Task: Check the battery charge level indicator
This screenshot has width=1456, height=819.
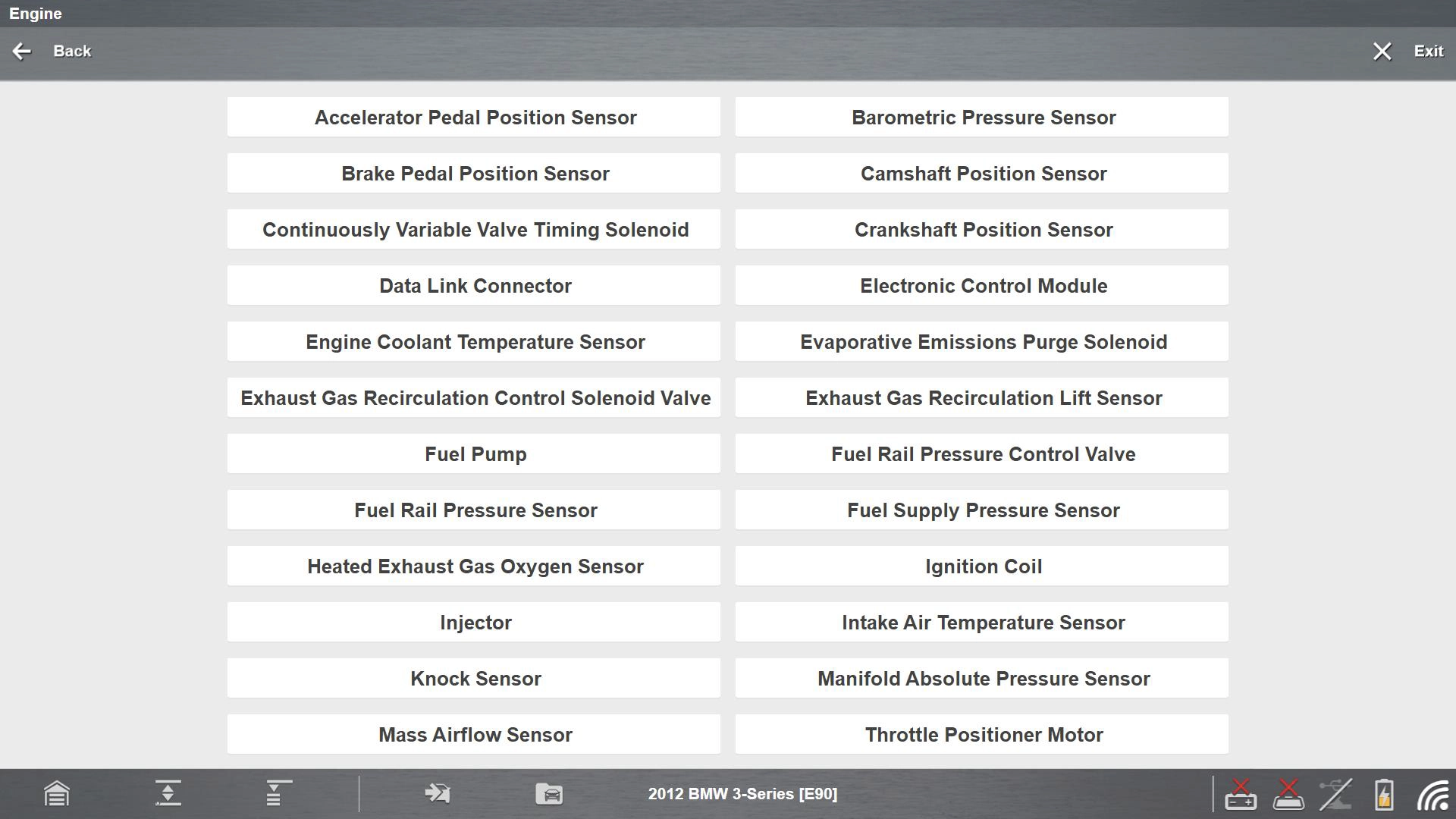Action: (1384, 794)
